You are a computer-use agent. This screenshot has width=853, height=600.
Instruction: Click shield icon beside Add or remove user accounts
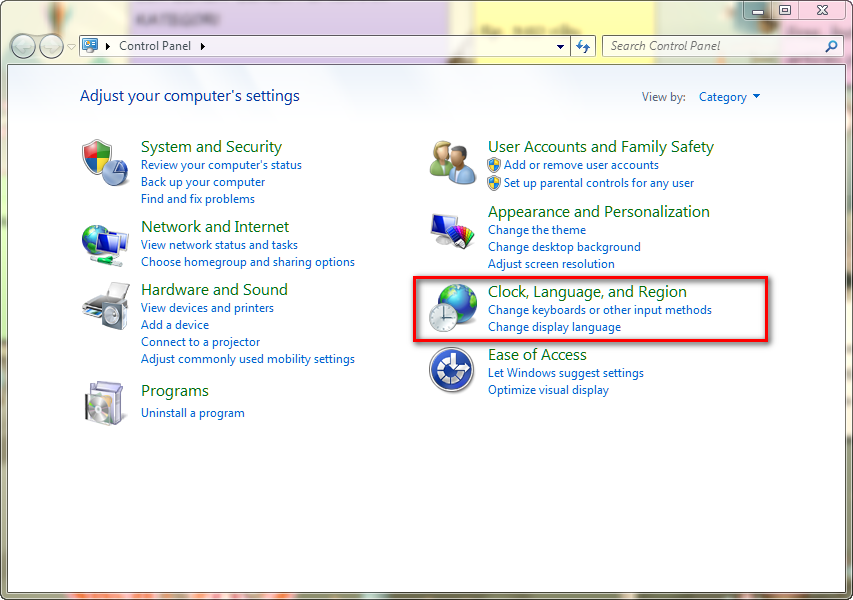(x=494, y=165)
